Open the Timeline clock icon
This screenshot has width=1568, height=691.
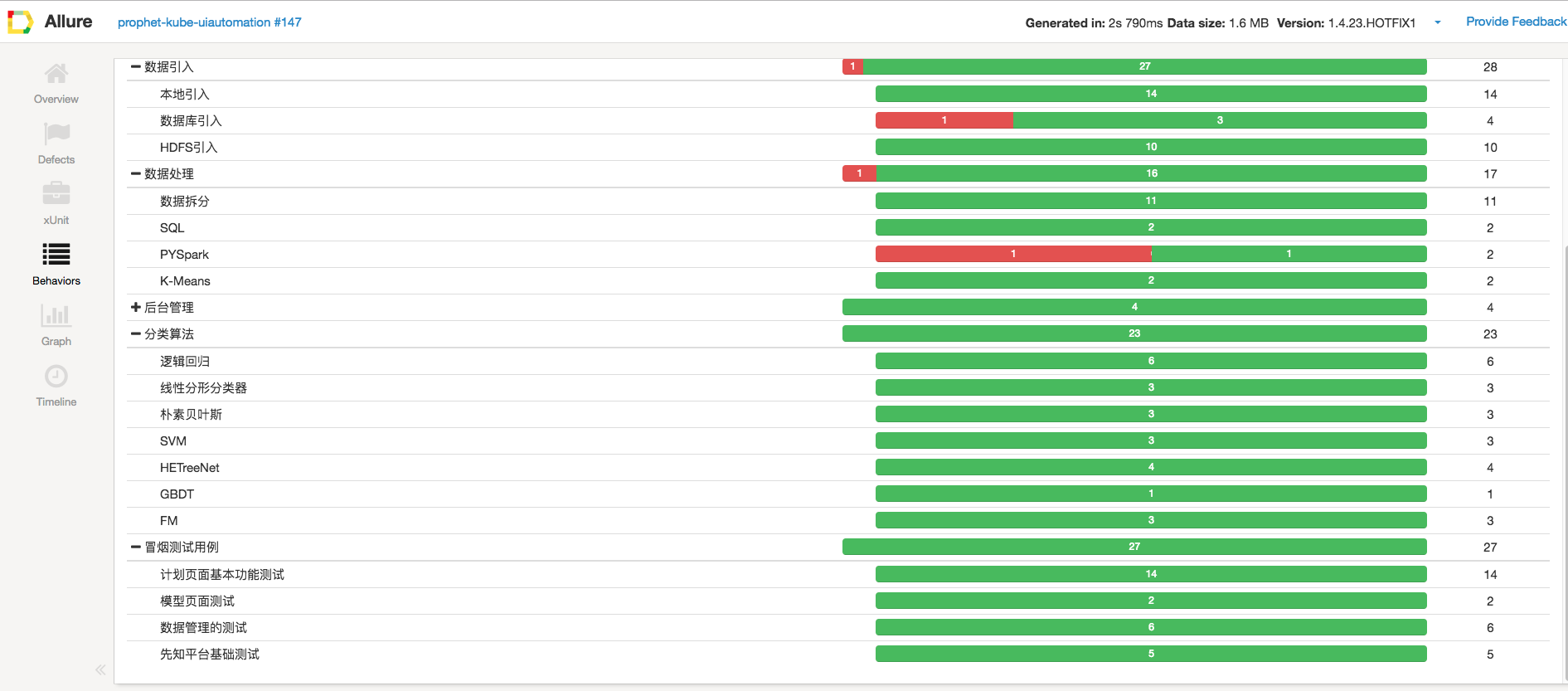coord(56,377)
